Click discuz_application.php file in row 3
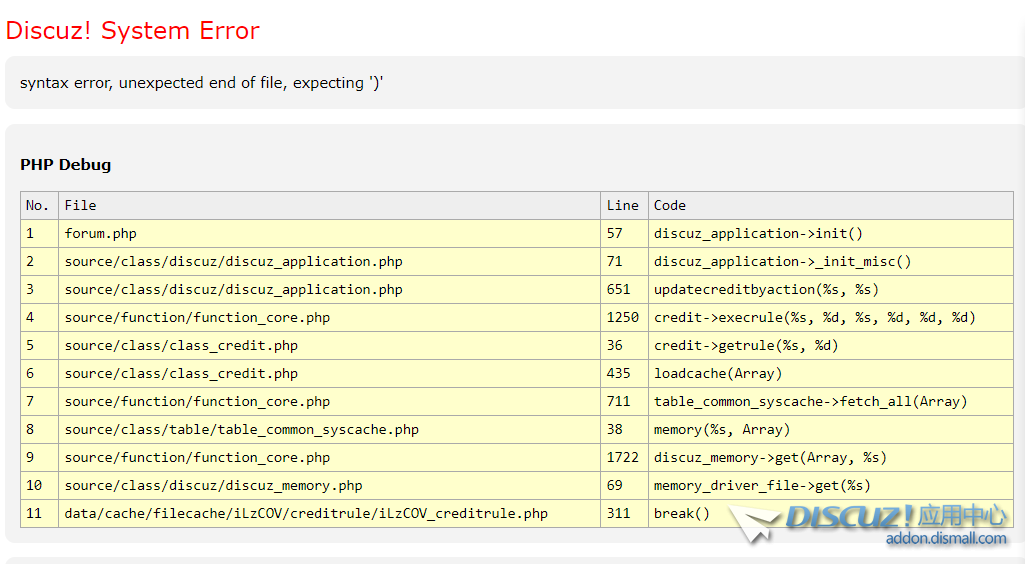 (329, 290)
